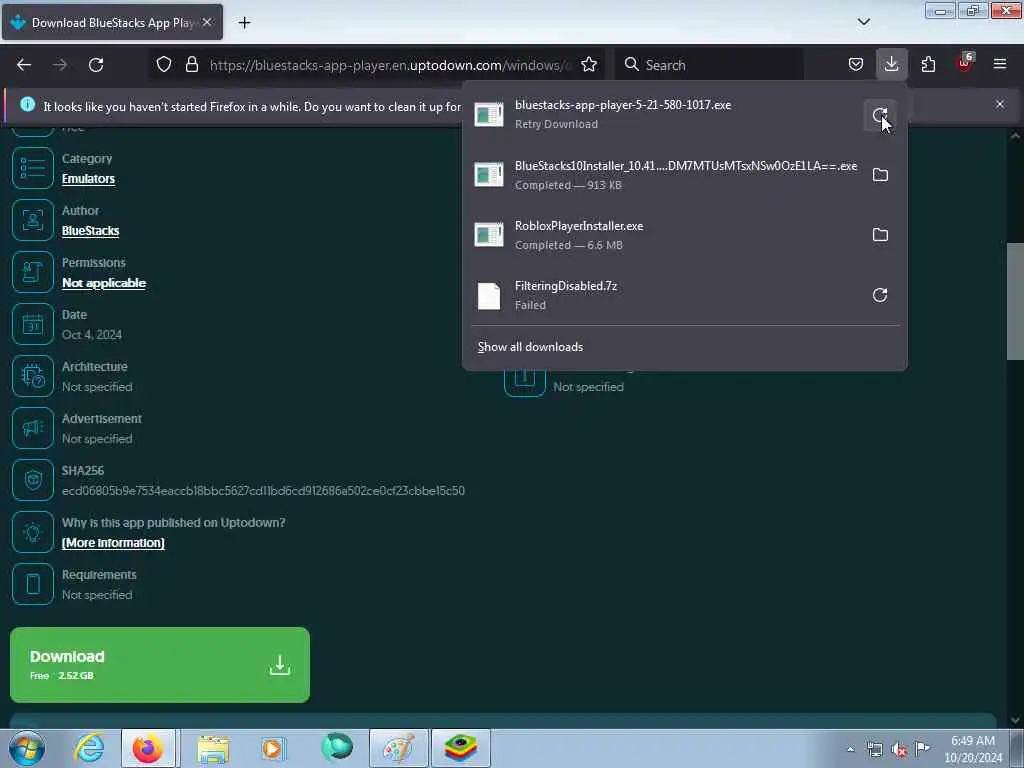View site security lock information

[191, 65]
